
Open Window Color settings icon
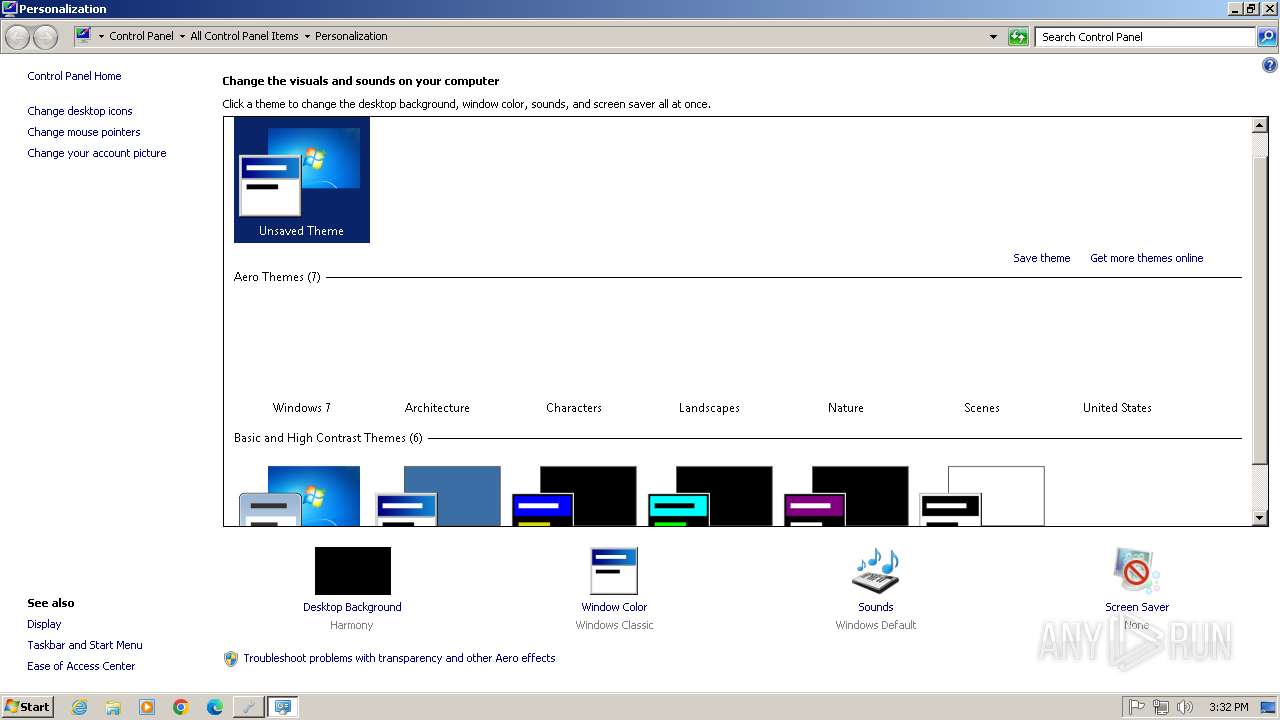tap(614, 571)
